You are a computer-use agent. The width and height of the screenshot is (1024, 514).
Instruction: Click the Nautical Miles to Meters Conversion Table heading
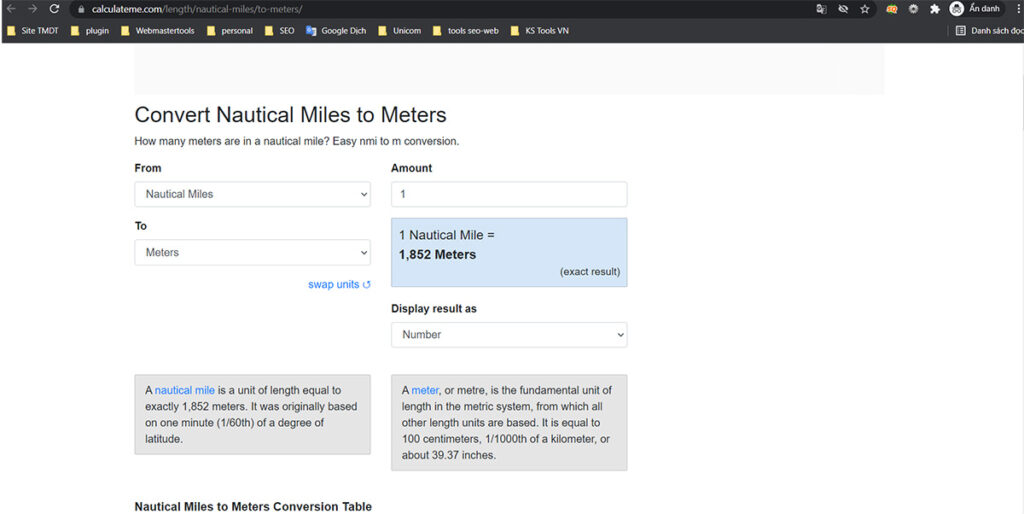253,506
